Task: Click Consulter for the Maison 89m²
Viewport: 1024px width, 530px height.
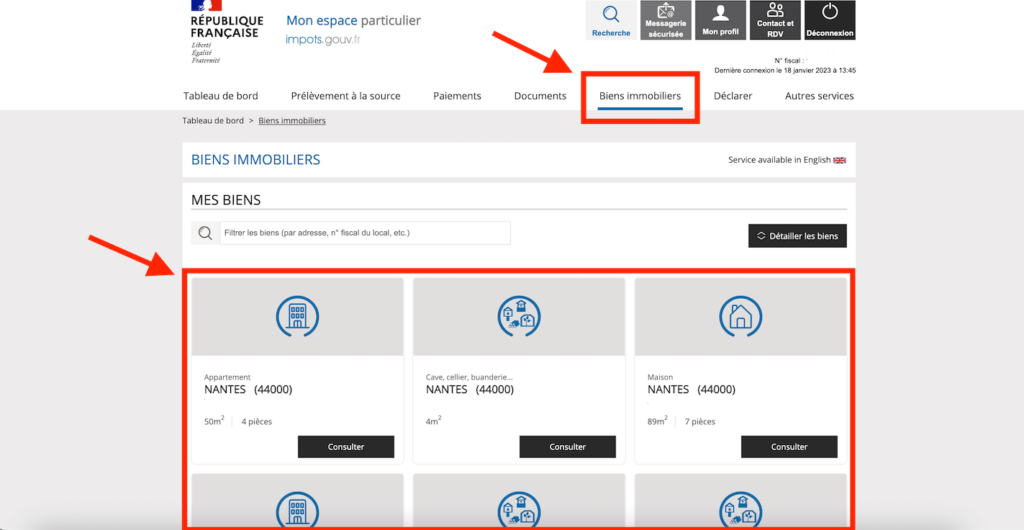Action: pyautogui.click(x=789, y=447)
